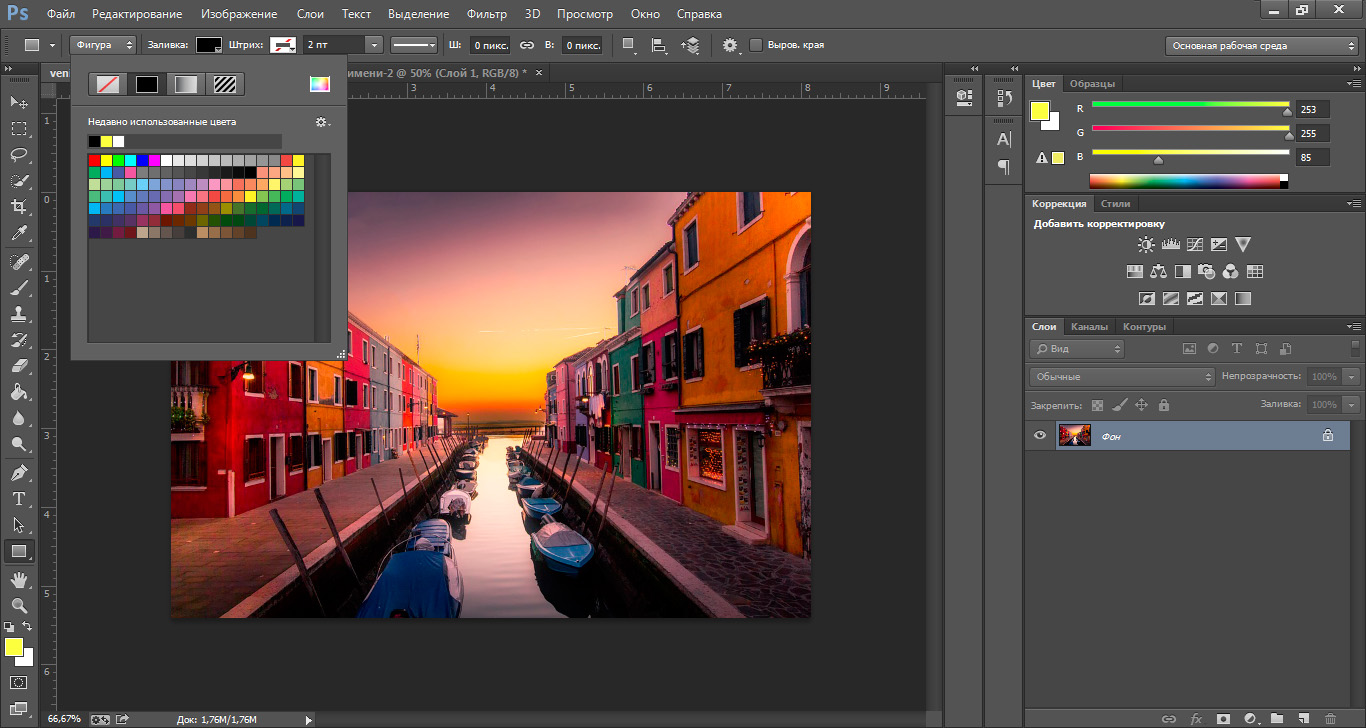Select the gradient fill type button
This screenshot has height=728, width=1366.
(186, 84)
